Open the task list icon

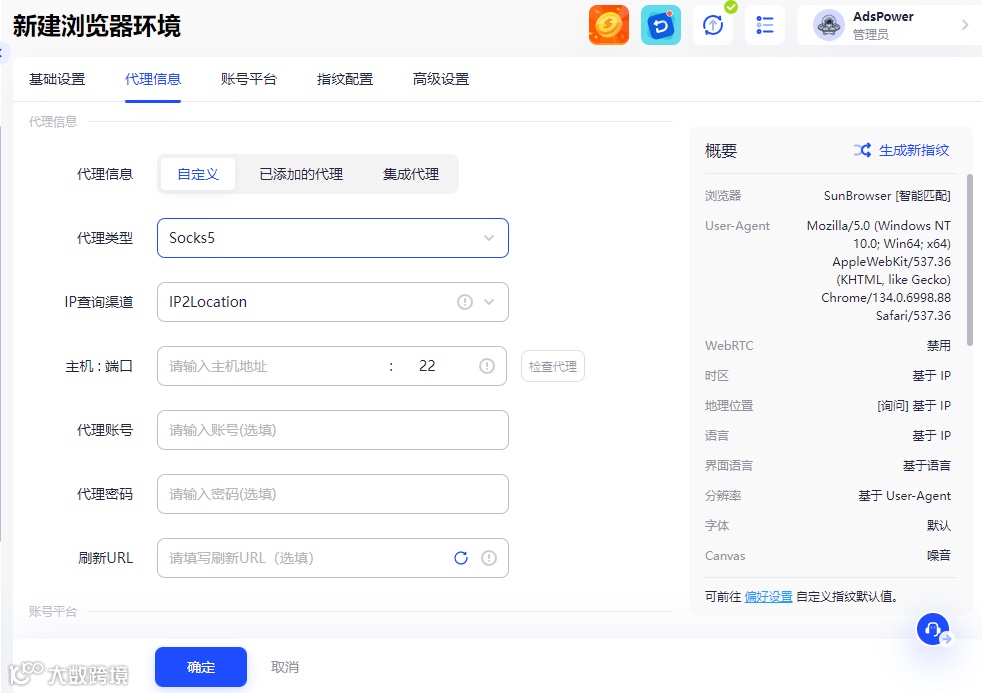pyautogui.click(x=765, y=25)
